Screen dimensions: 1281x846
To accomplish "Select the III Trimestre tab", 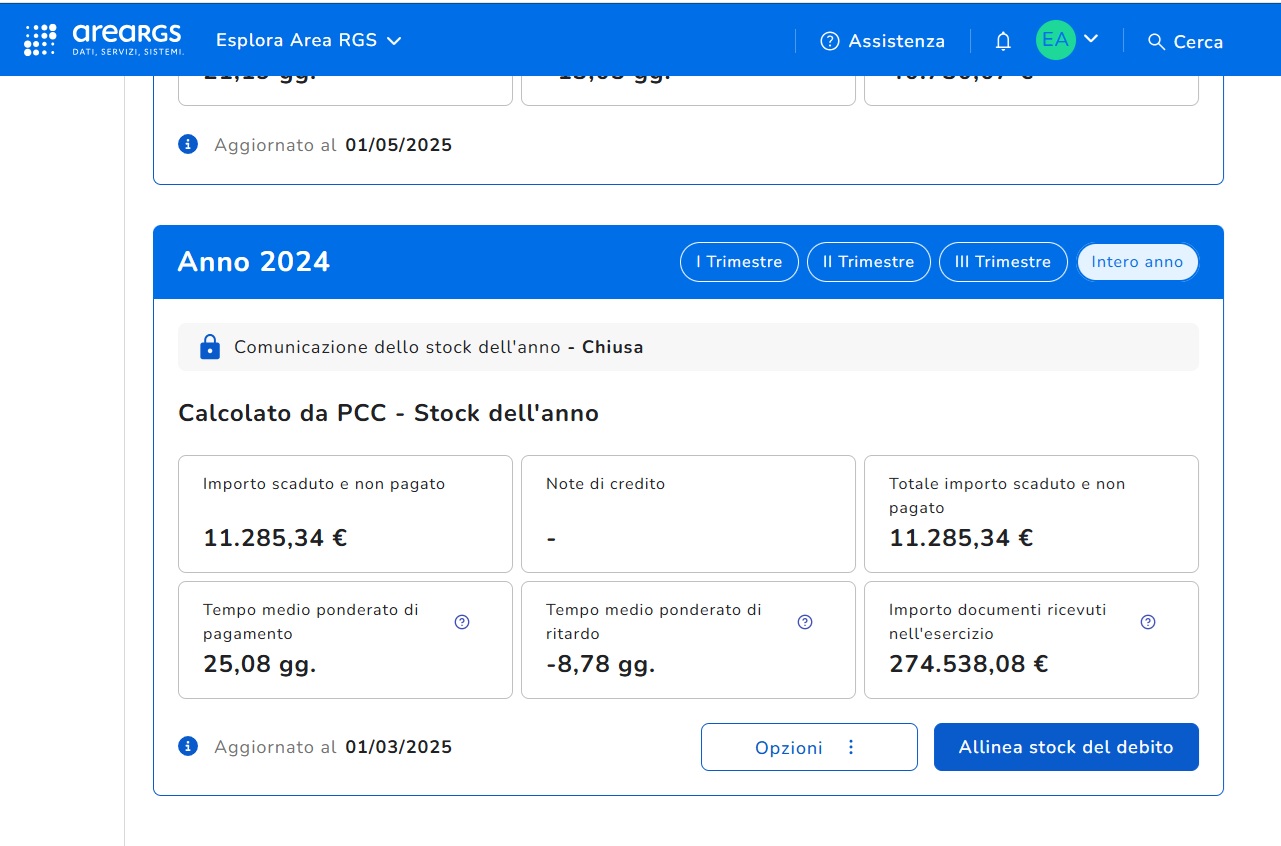I will point(1003,262).
